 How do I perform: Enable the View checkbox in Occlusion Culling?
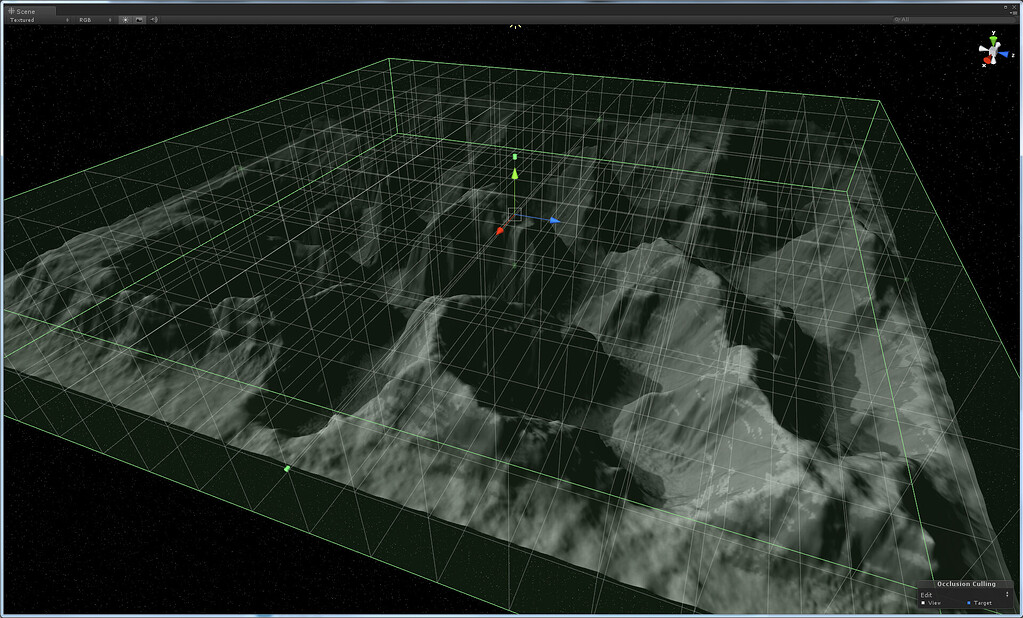pos(923,603)
